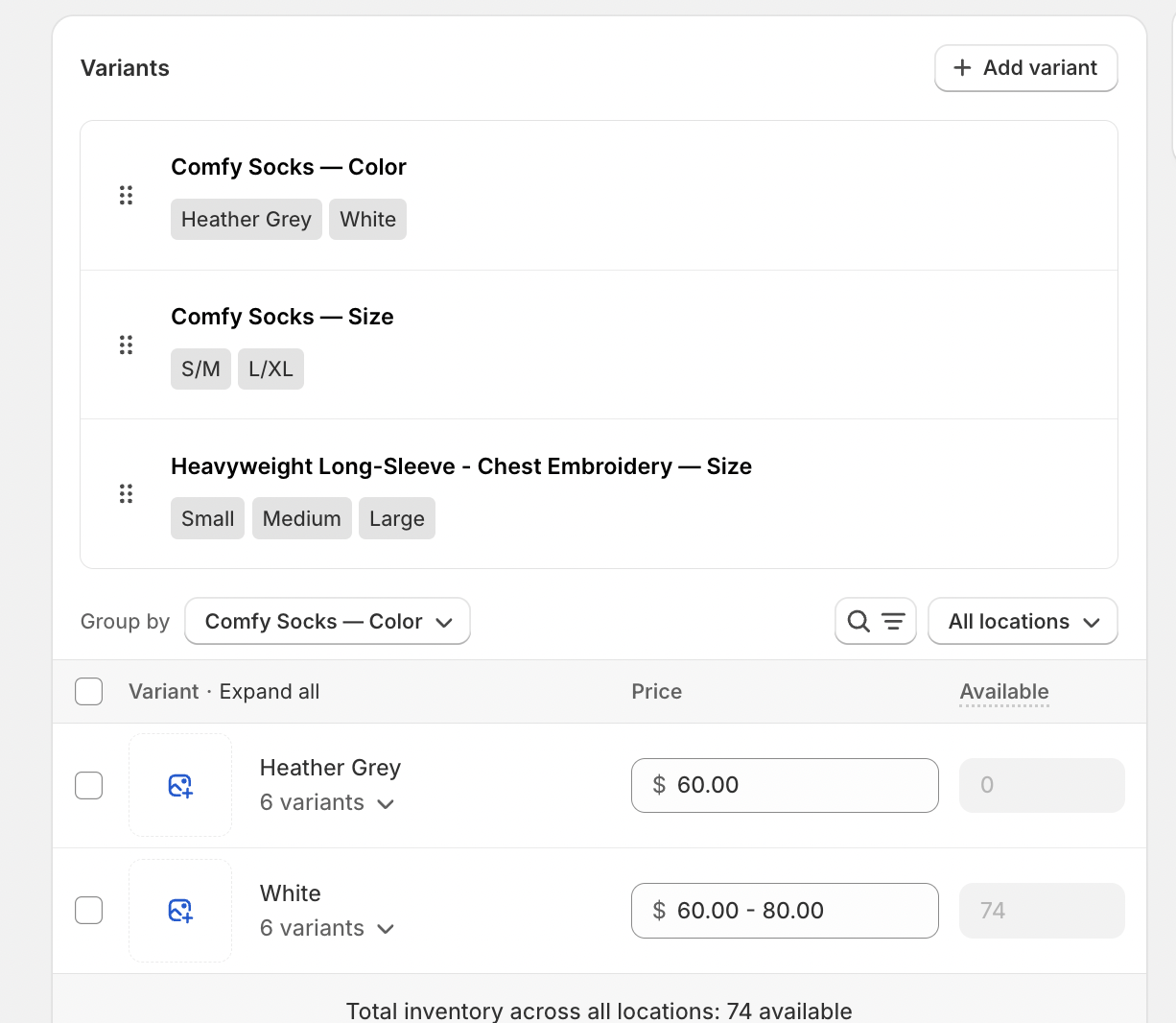1176x1023 pixels.
Task: Open the Group by Comfy Socks Color dropdown
Action: click(327, 622)
